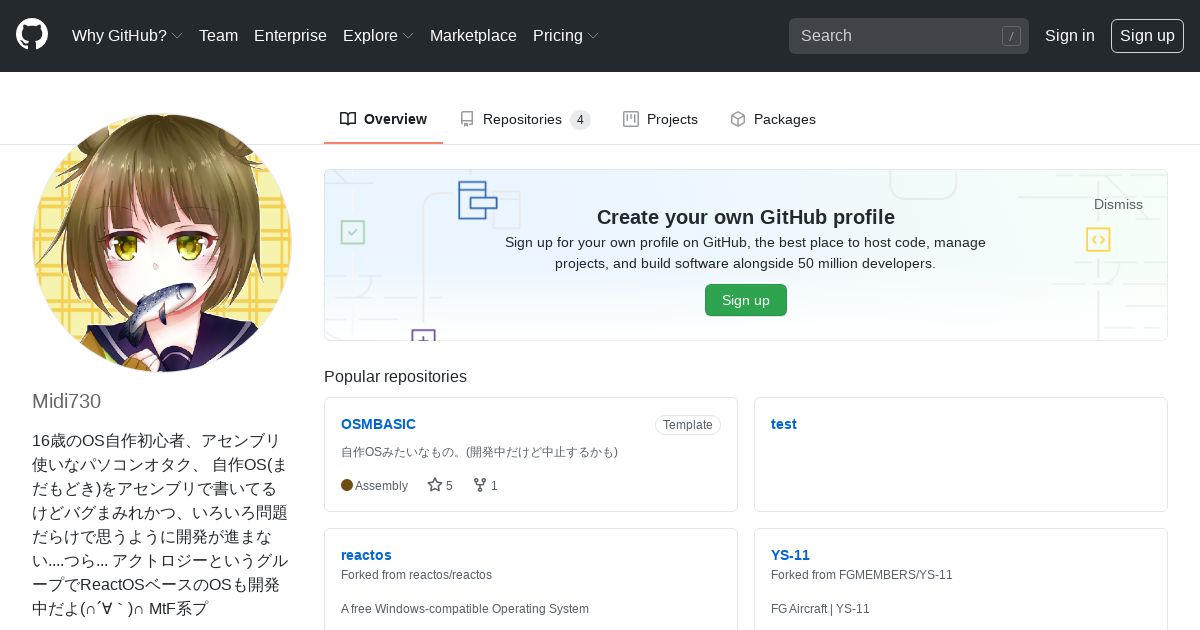Expand the Why GitHub? menu
The height and width of the screenshot is (630, 1200).
(x=127, y=35)
